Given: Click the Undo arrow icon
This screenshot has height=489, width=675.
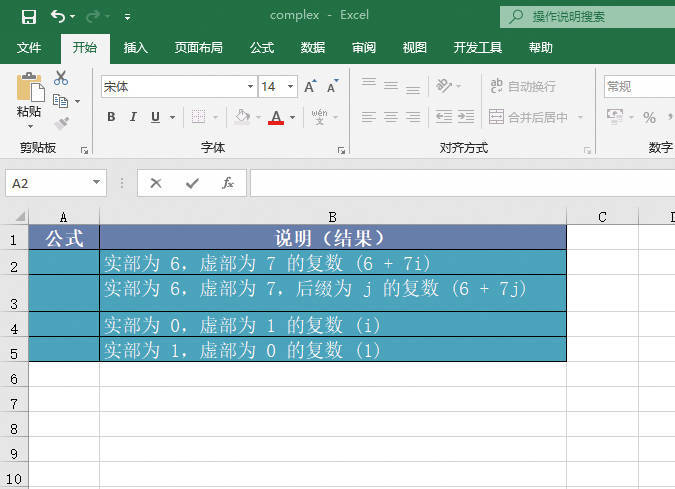Looking at the screenshot, I should (58, 16).
